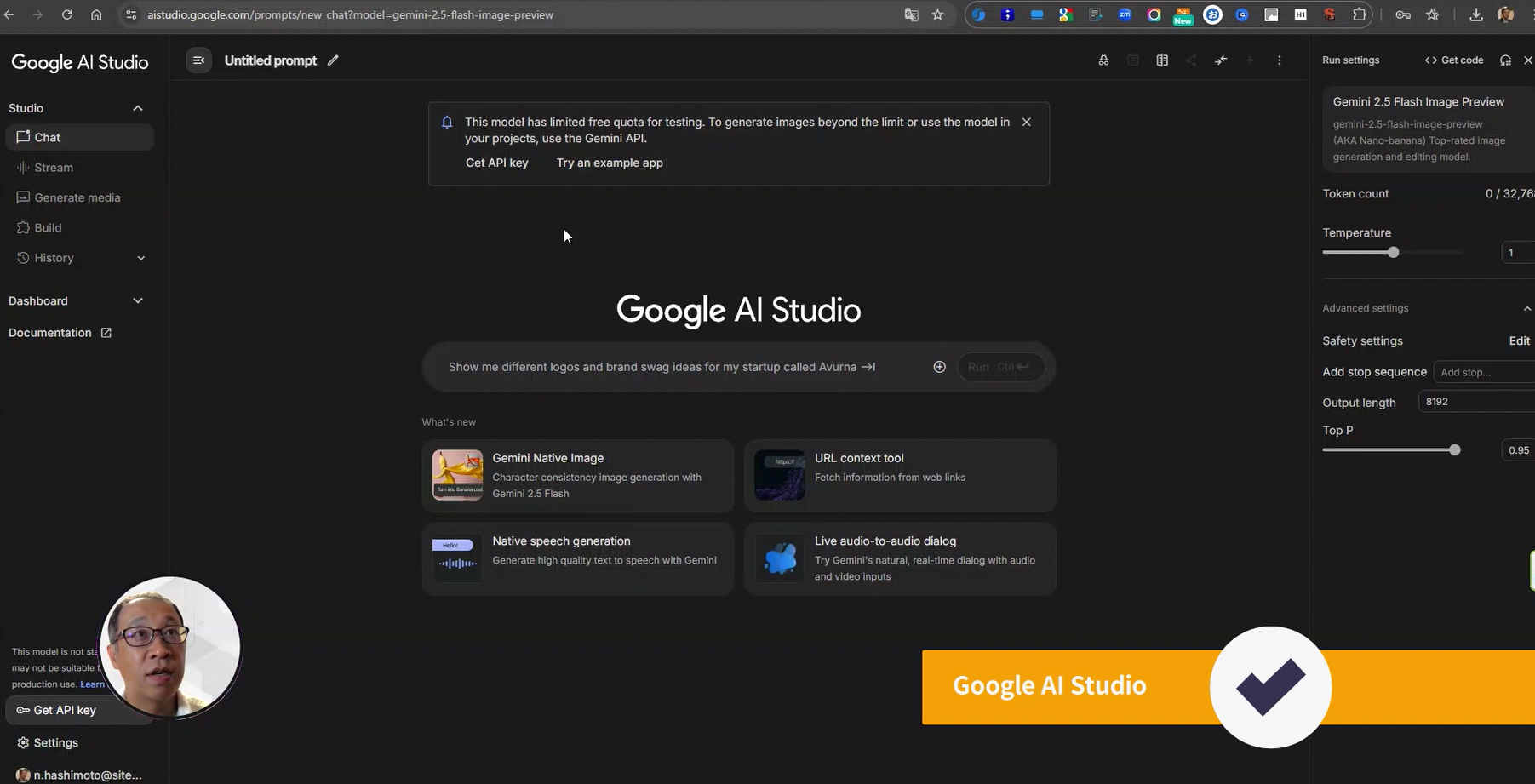Open the Zoom extension icon
The height and width of the screenshot is (784, 1535).
pyautogui.click(x=1125, y=14)
